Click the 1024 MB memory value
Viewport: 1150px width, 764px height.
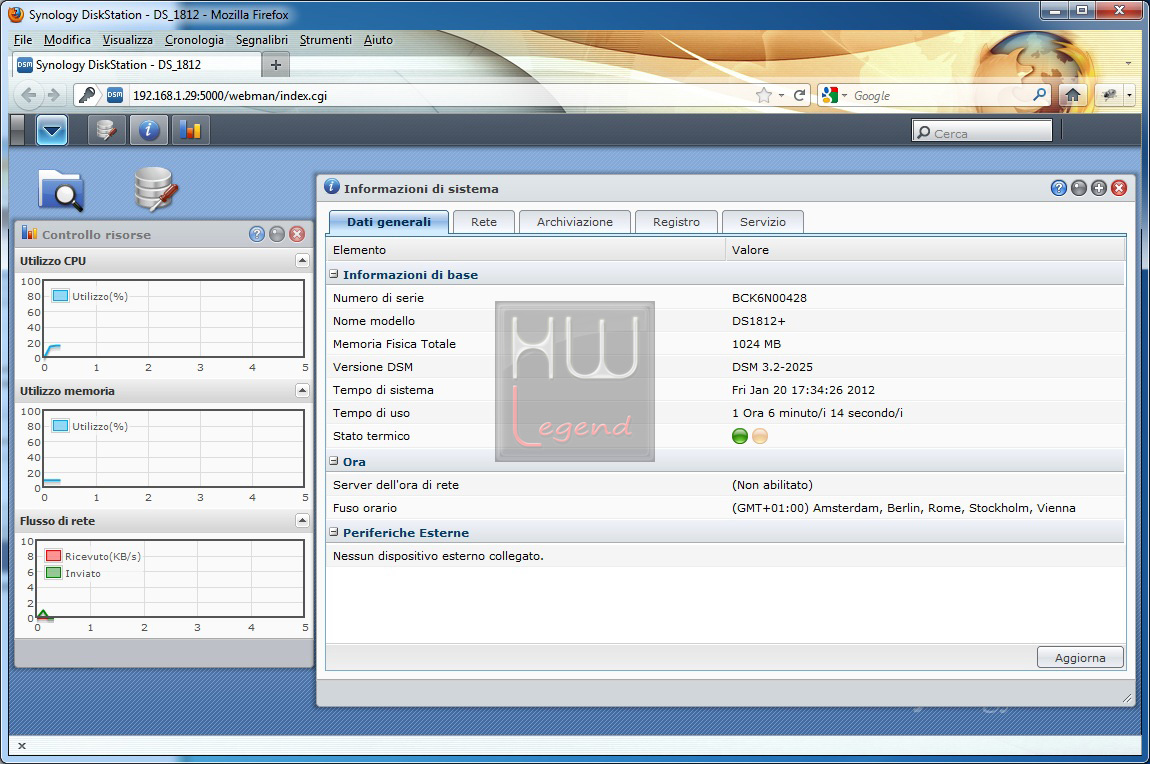(756, 344)
